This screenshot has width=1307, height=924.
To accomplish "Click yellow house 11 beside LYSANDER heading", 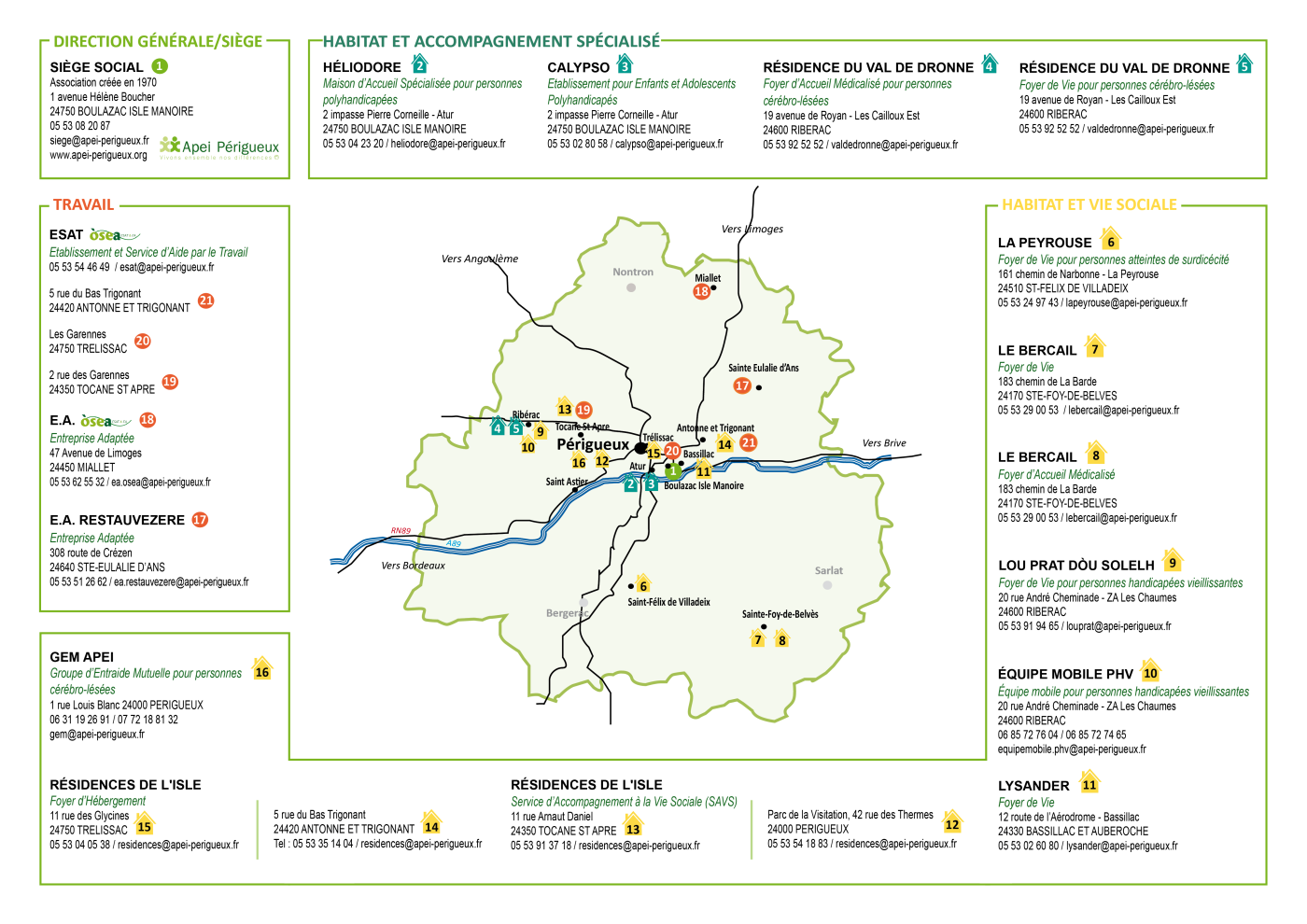I will tap(1089, 783).
